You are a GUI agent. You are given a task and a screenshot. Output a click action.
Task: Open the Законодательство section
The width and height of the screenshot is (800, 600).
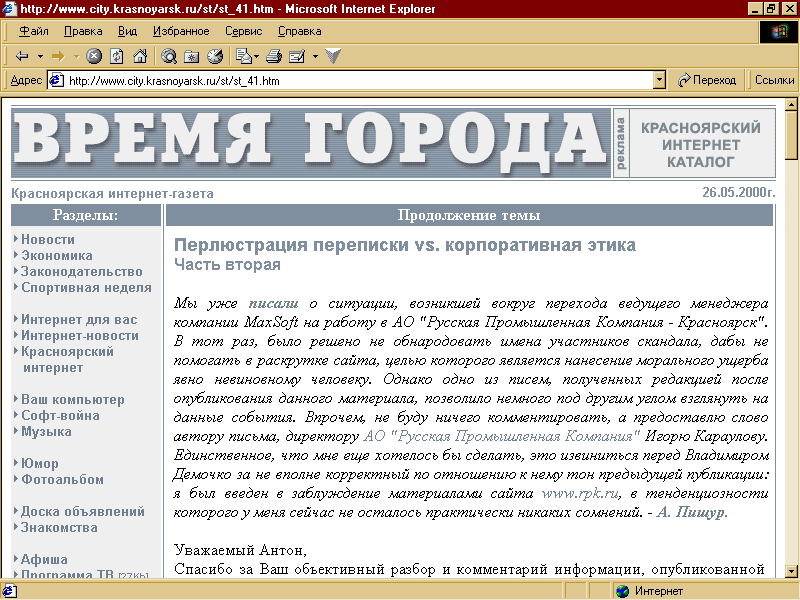click(82, 271)
